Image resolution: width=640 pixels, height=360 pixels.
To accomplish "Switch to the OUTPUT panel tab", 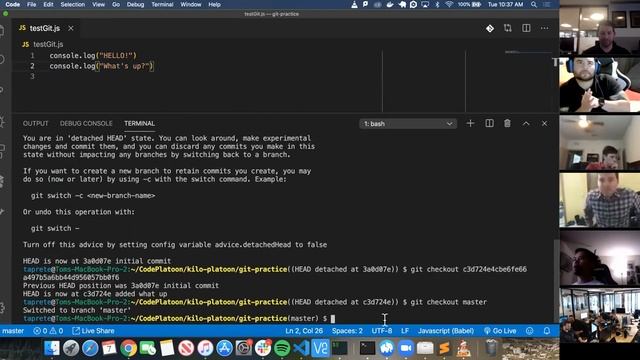I will tap(36, 123).
